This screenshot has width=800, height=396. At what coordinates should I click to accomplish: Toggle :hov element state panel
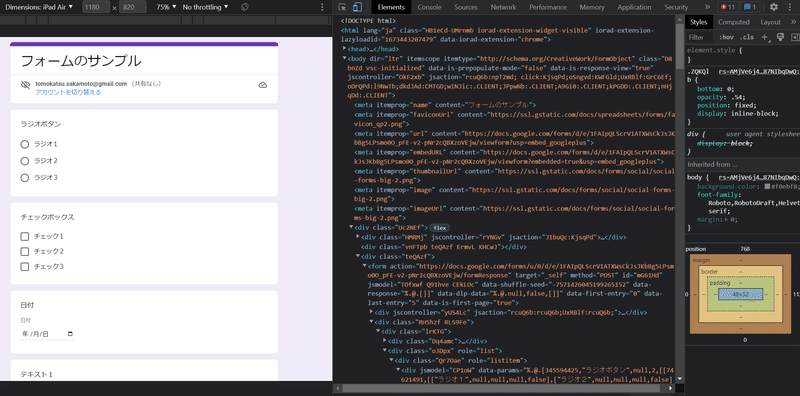click(x=726, y=37)
